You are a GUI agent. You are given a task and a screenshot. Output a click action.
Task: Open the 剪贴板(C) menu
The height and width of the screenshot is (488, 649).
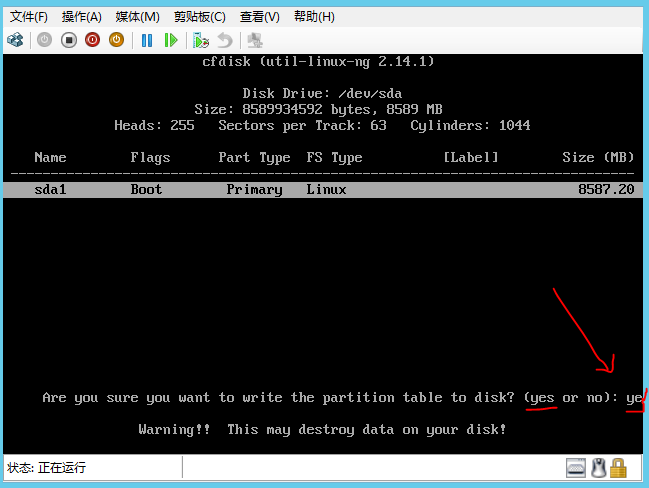[x=200, y=17]
